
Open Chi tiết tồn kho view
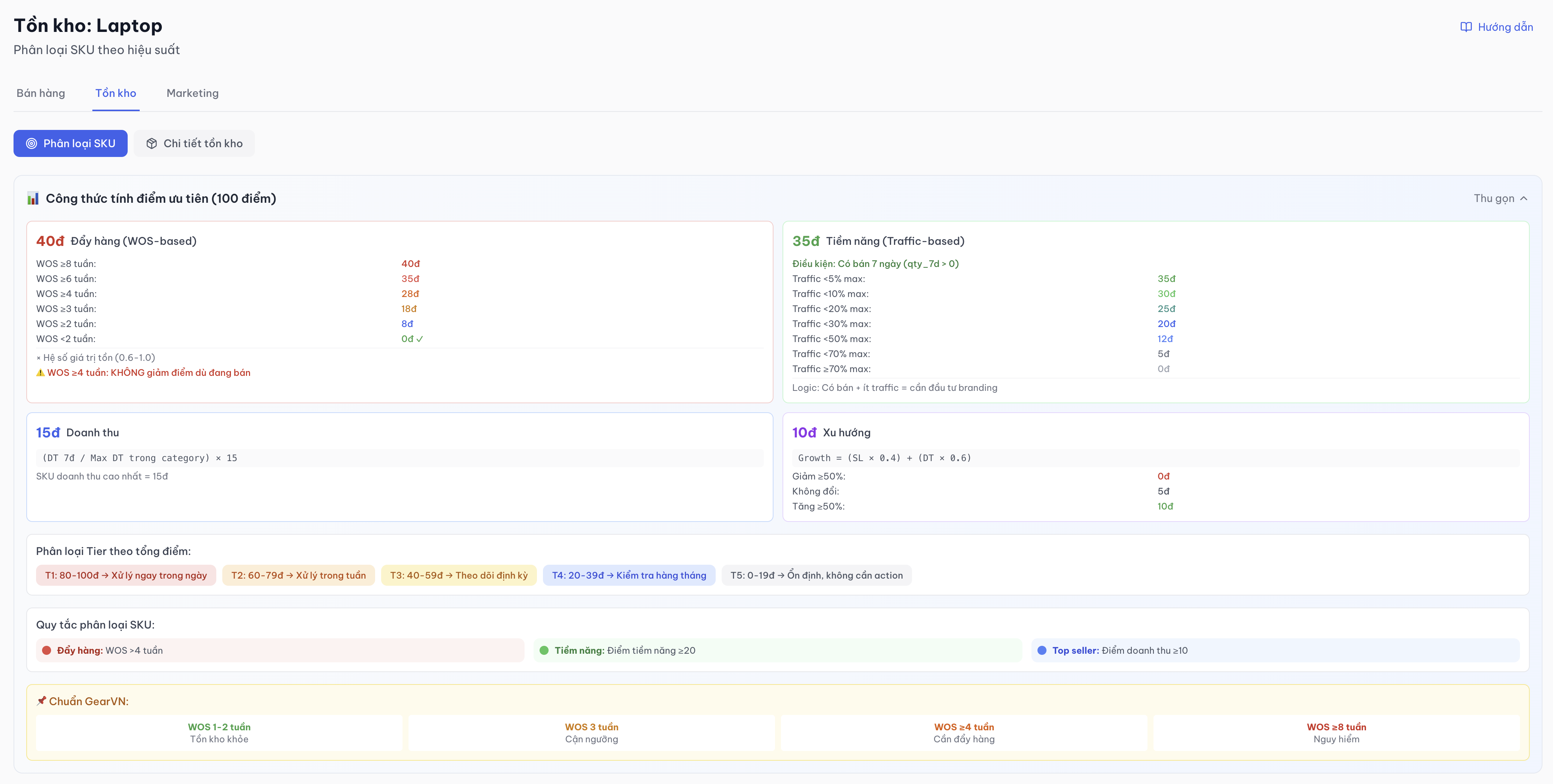[194, 143]
